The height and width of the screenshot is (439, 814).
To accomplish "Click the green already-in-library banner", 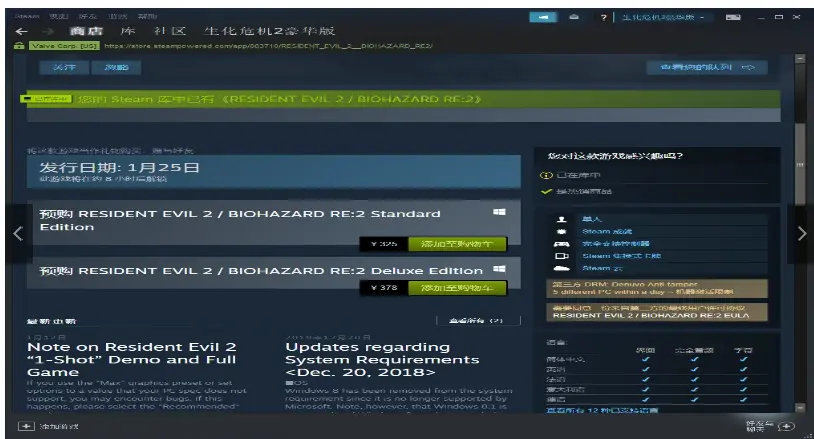I will [403, 99].
